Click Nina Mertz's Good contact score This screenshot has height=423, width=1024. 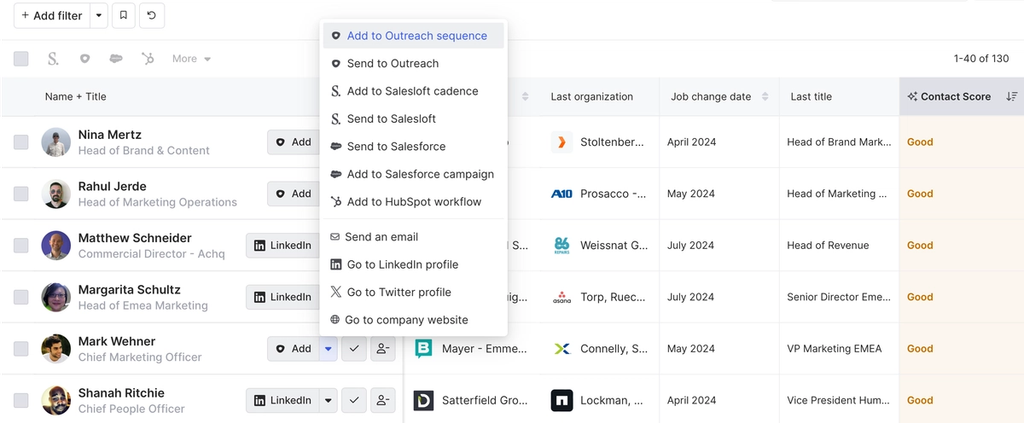pos(920,142)
